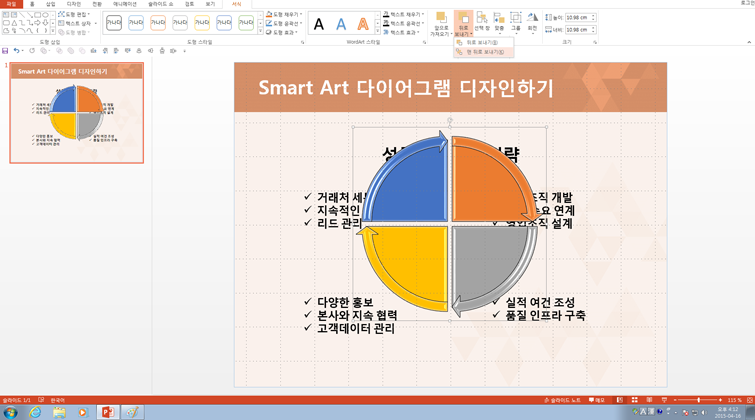Switch to Reading view icon

point(649,400)
